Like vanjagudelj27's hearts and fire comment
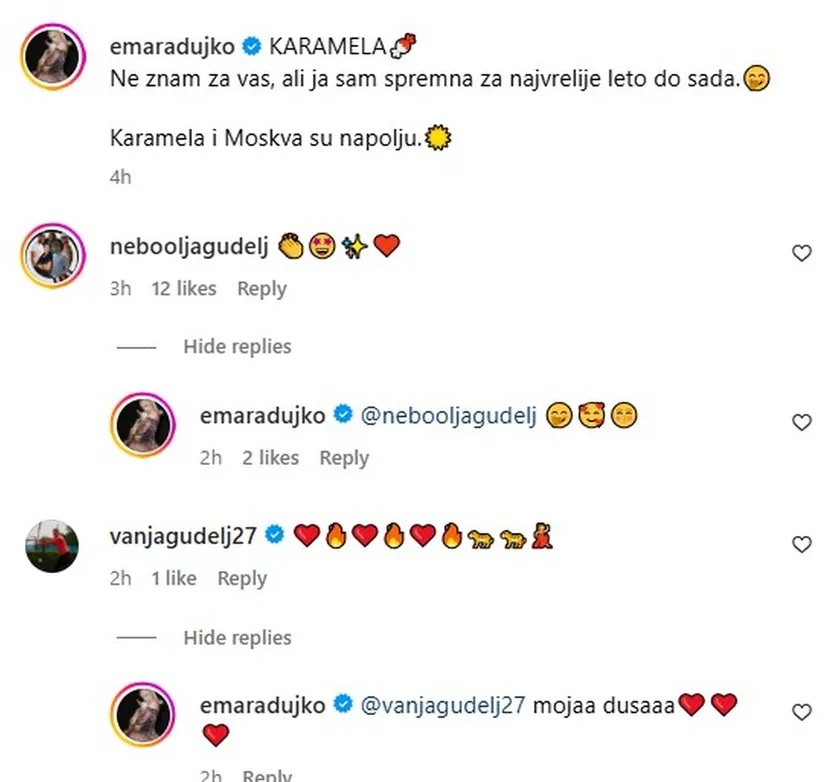Image resolution: width=830 pixels, height=782 pixels. [x=801, y=544]
